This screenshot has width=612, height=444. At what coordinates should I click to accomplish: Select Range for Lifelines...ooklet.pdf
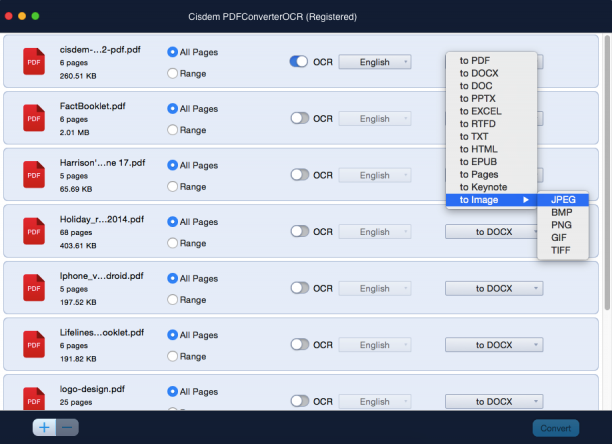(173, 356)
